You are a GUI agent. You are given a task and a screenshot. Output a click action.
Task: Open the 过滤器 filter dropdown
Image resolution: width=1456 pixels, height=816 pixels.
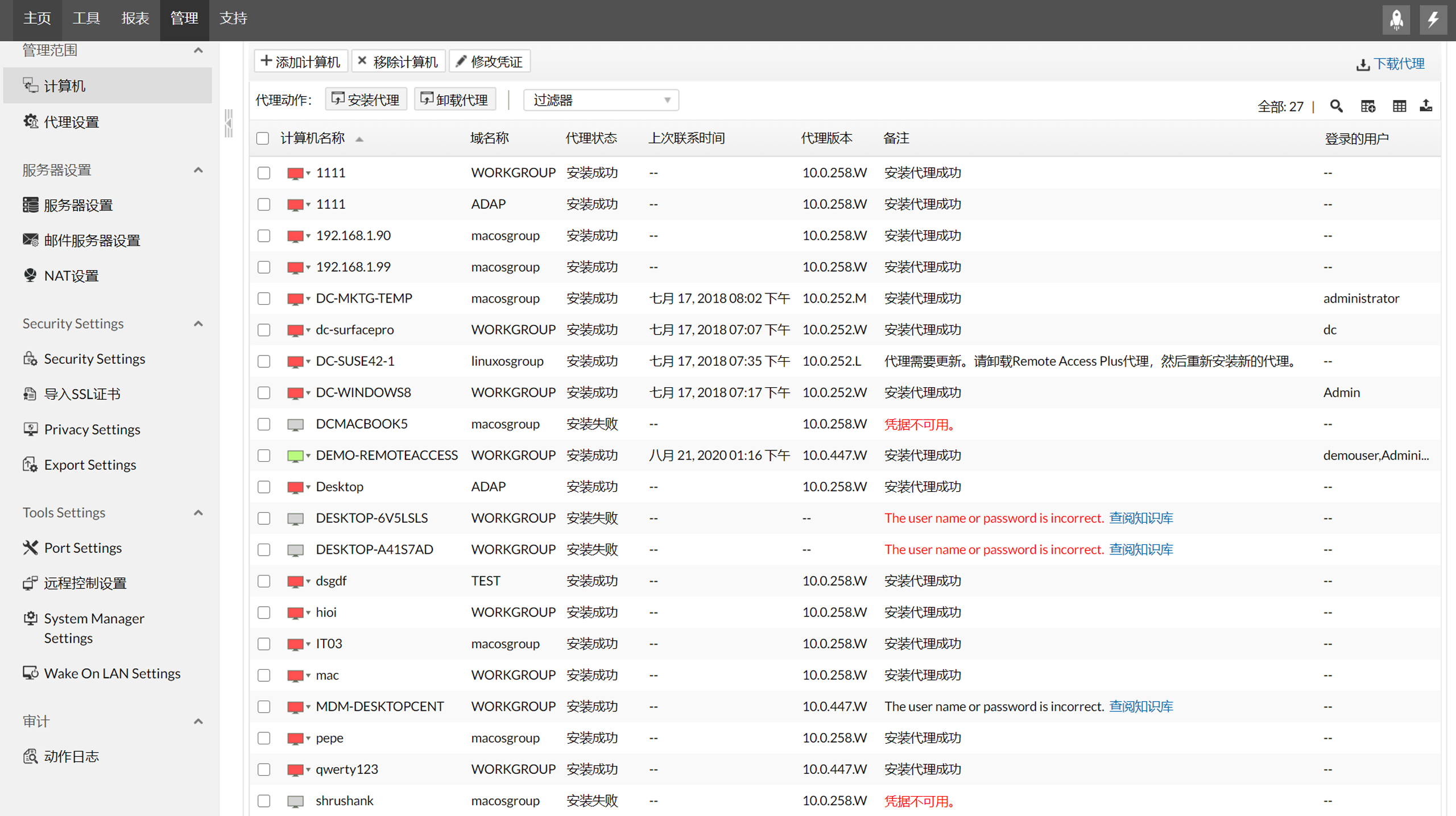[x=601, y=101]
